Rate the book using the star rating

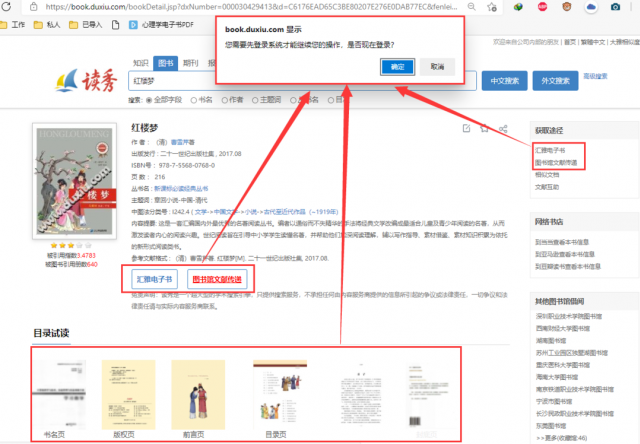pos(71,245)
